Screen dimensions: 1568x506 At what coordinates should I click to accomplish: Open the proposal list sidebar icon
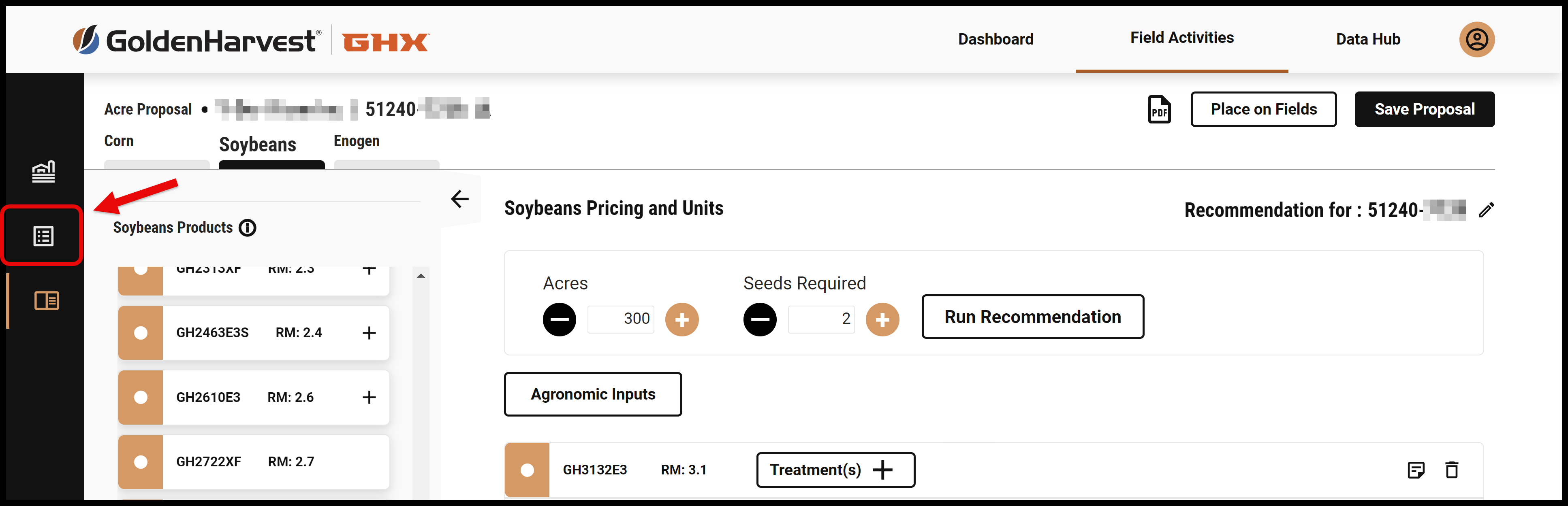pos(43,236)
